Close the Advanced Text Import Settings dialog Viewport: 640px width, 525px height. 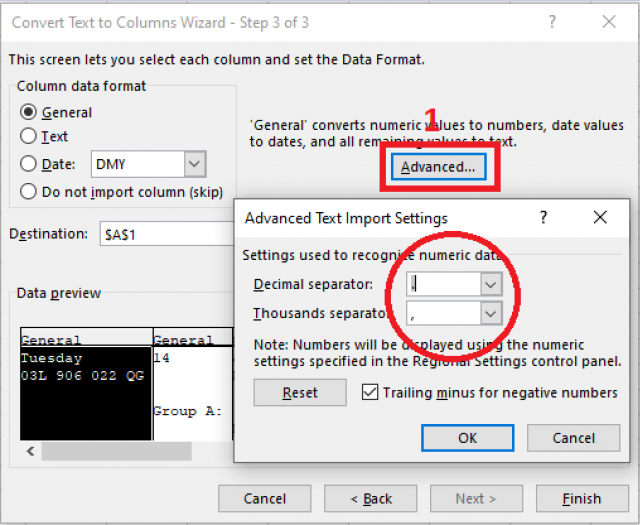[x=599, y=217]
